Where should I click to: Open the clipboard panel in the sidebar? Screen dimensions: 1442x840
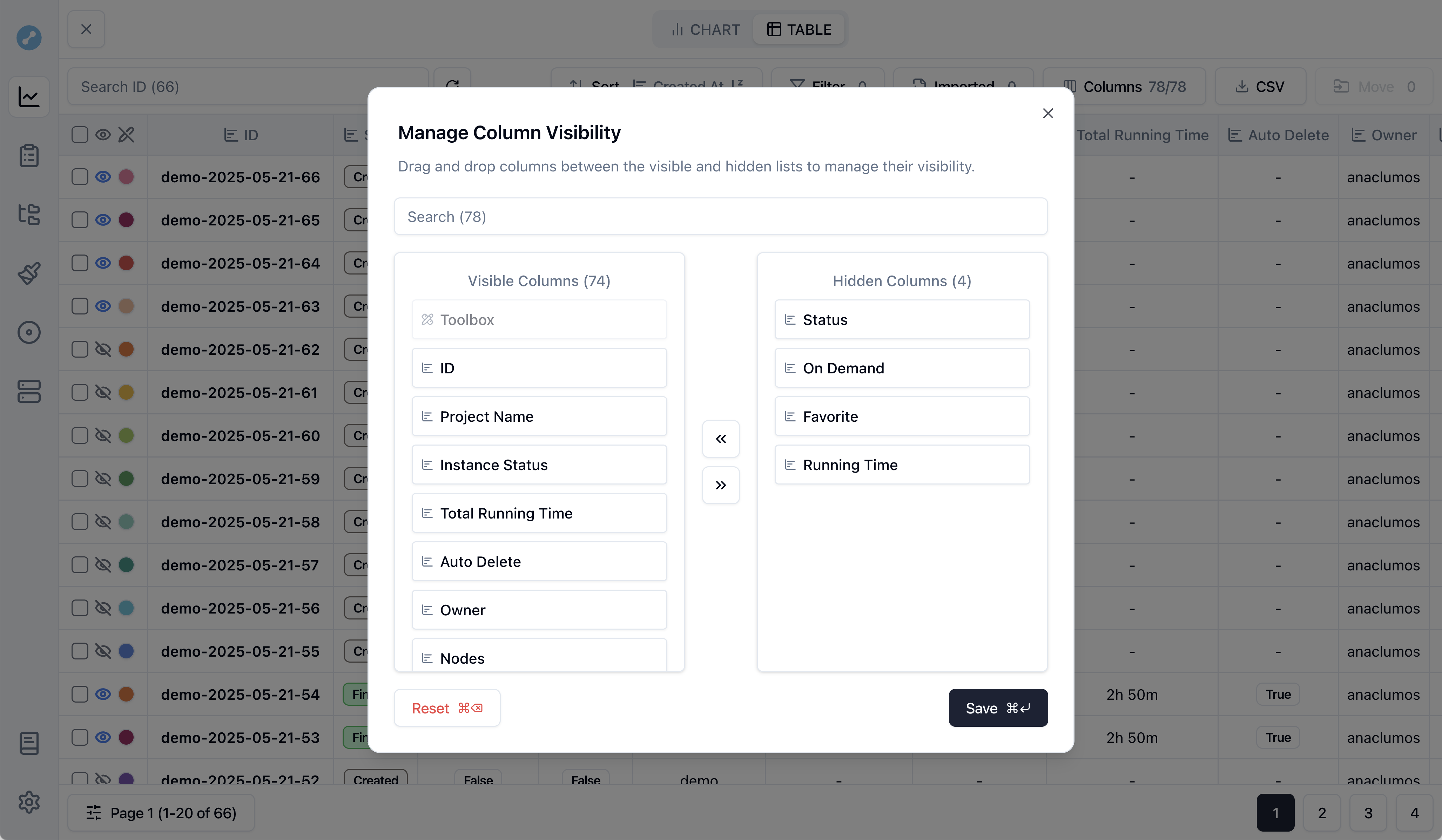coord(29,156)
